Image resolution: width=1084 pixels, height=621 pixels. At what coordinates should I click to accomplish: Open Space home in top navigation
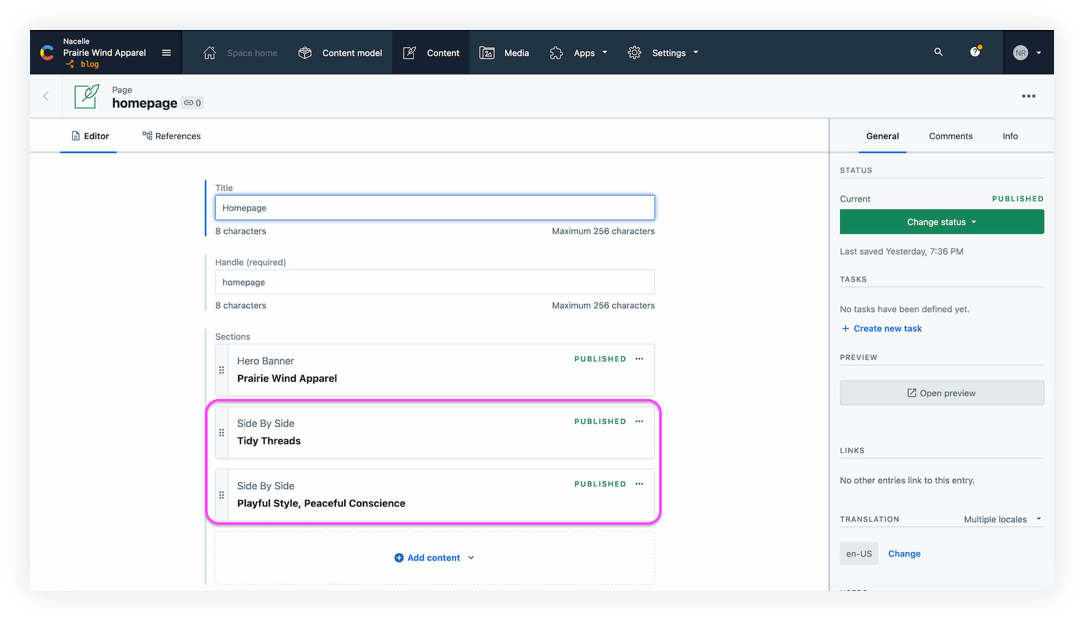pyautogui.click(x=252, y=53)
